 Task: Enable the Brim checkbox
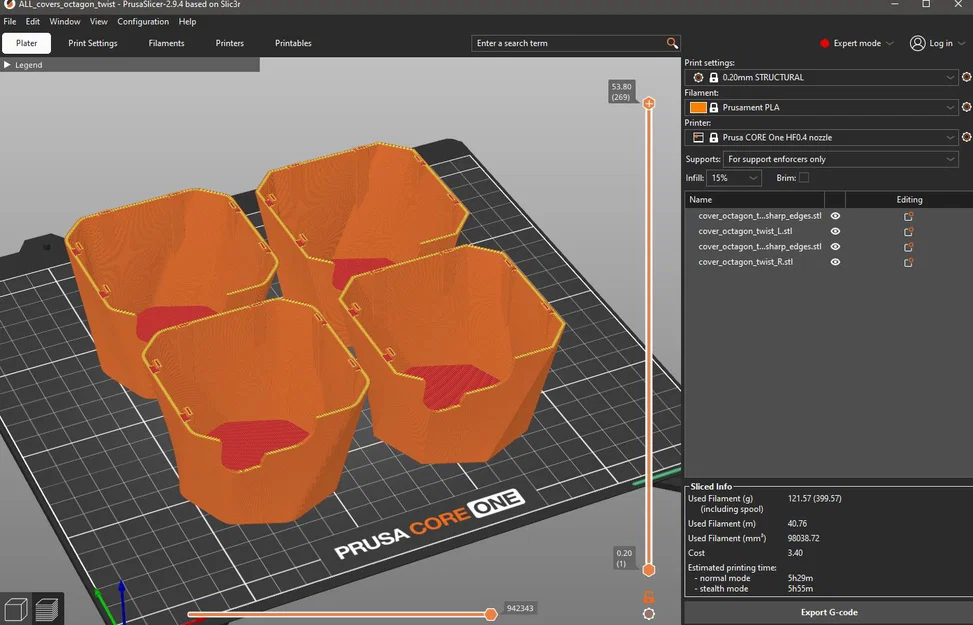pos(804,178)
